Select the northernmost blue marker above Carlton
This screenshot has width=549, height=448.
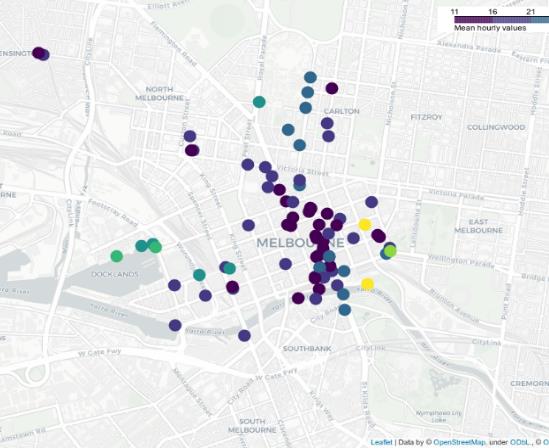pyautogui.click(x=311, y=77)
